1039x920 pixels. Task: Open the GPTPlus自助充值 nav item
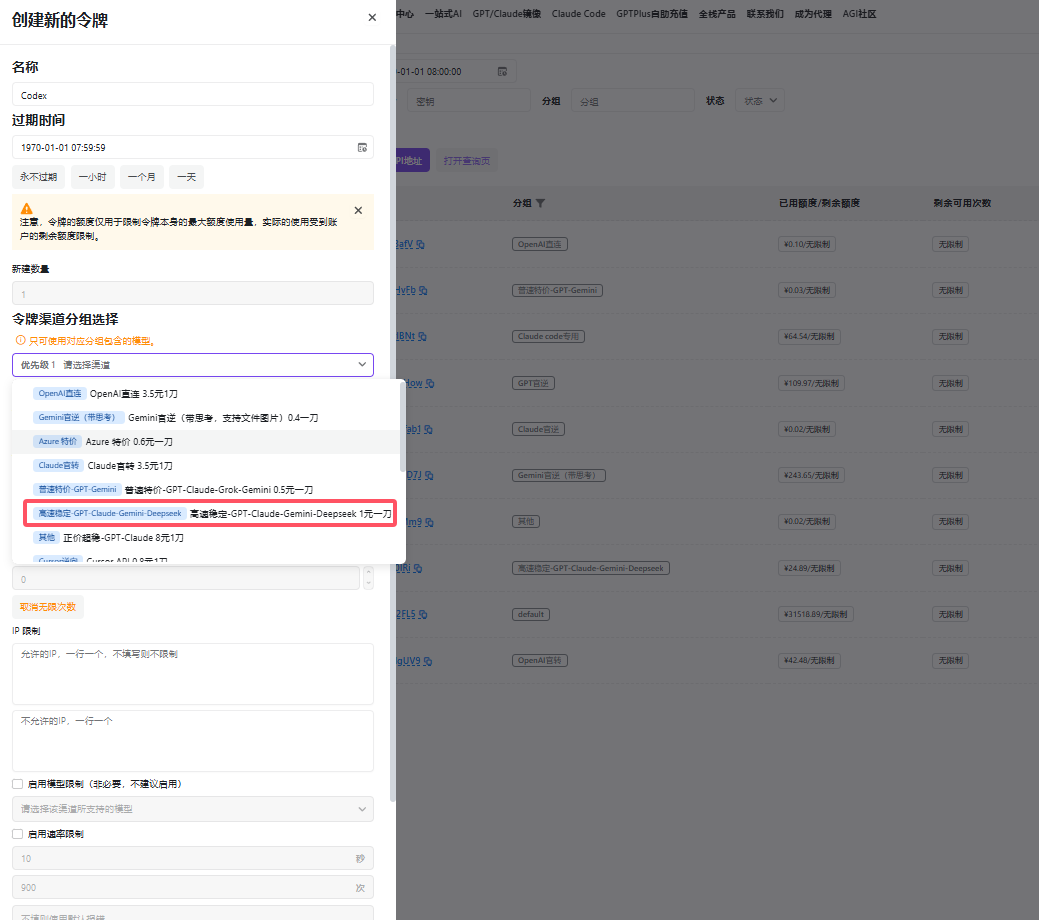point(651,14)
